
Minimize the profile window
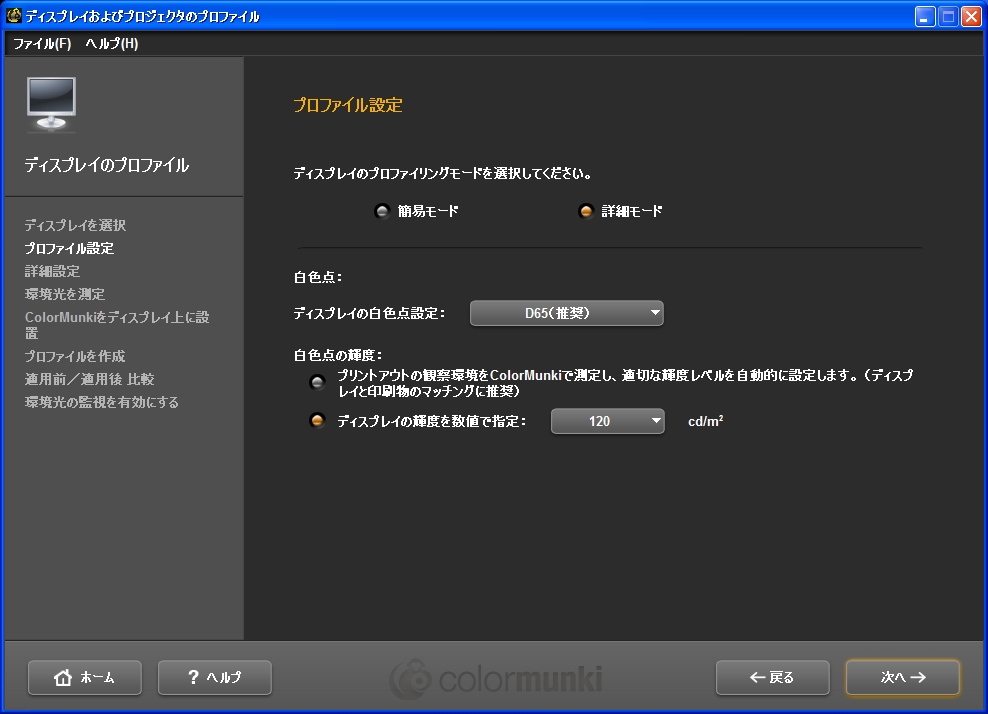point(925,16)
